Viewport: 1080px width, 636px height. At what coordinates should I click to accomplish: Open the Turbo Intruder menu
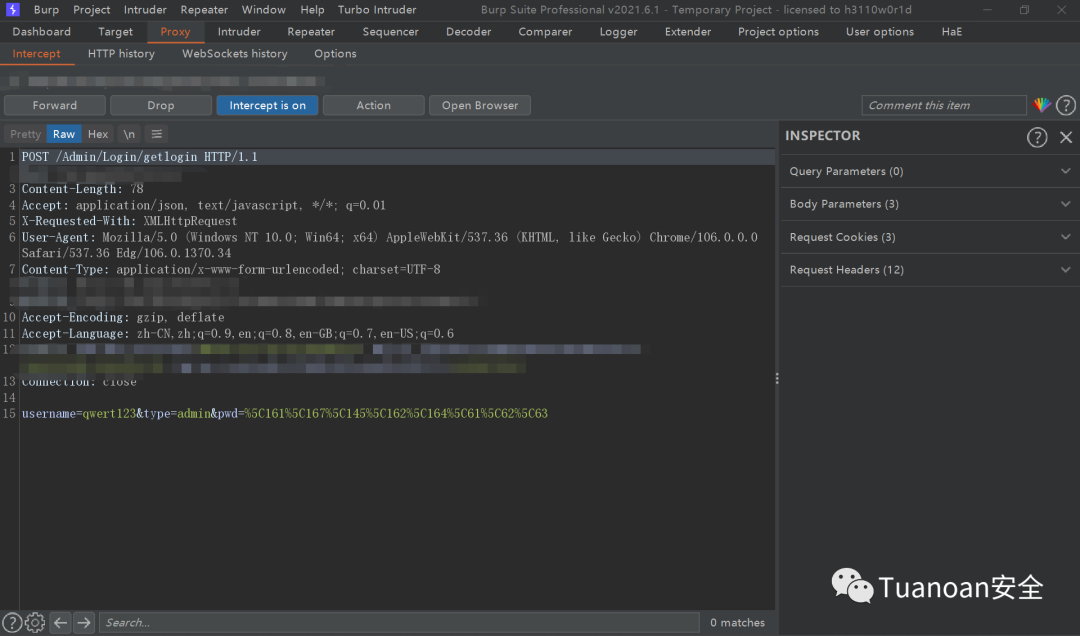(x=377, y=10)
